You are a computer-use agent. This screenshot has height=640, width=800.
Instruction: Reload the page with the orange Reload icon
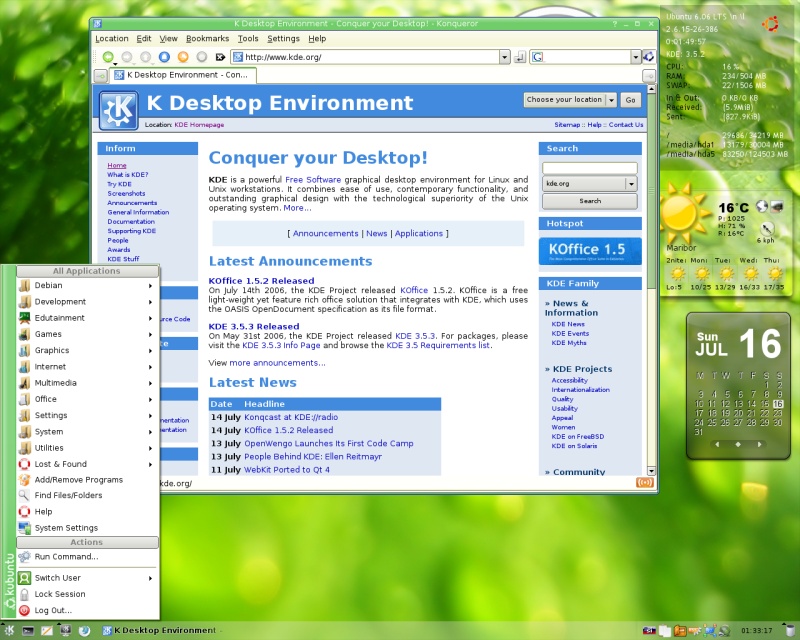click(183, 57)
